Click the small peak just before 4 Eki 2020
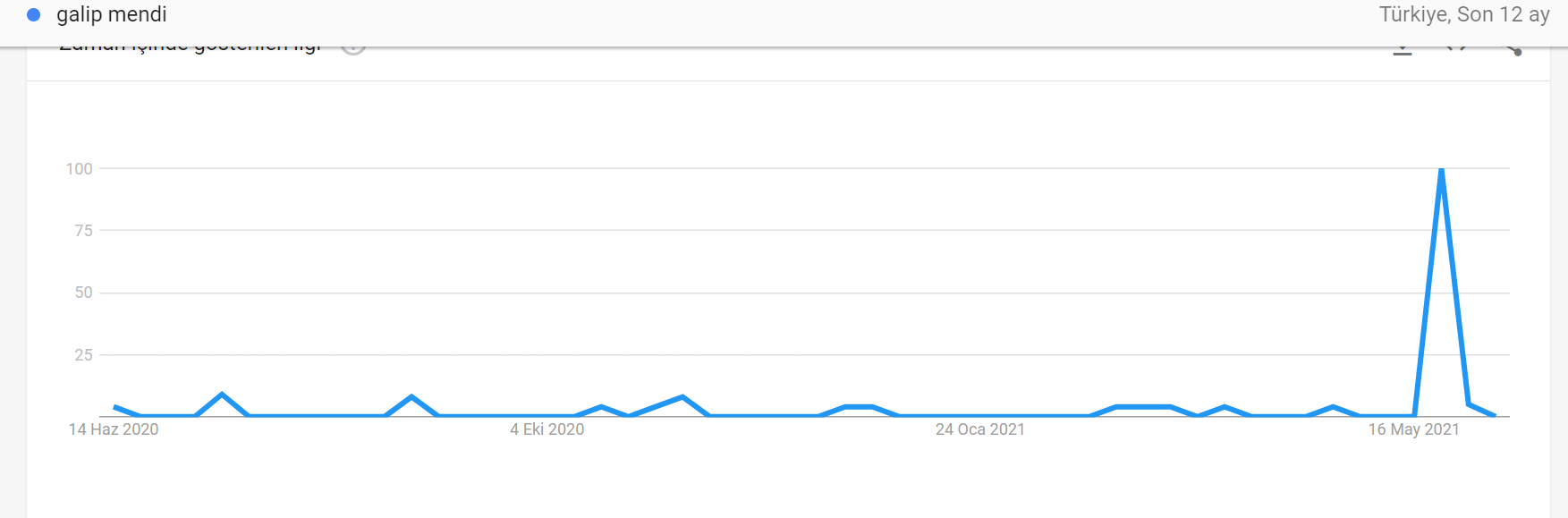The height and width of the screenshot is (518, 1568). pyautogui.click(x=411, y=396)
